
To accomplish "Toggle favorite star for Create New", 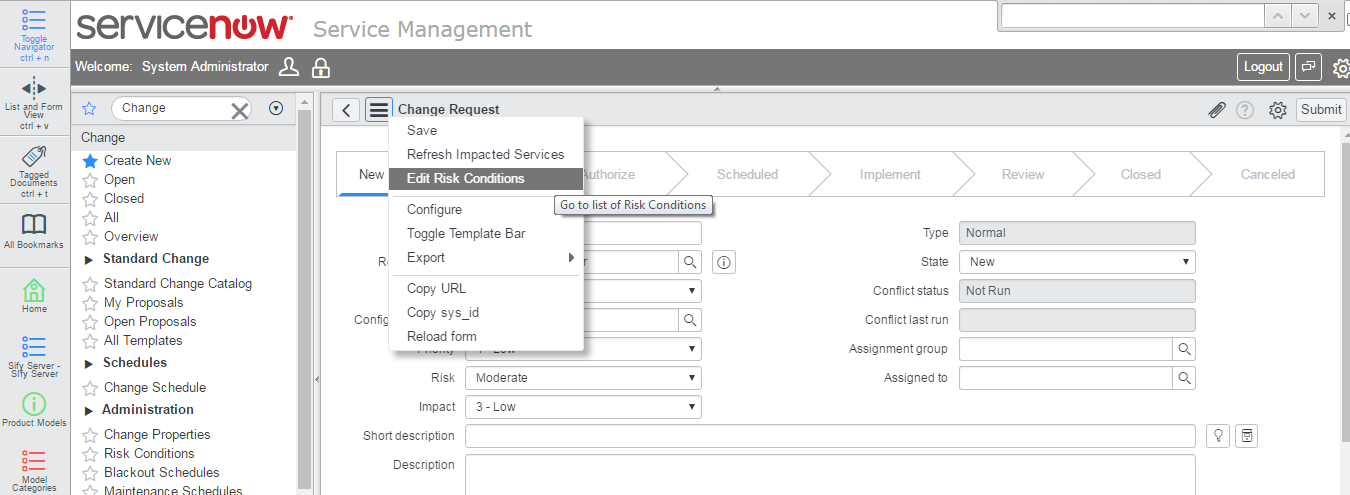I will [x=90, y=161].
